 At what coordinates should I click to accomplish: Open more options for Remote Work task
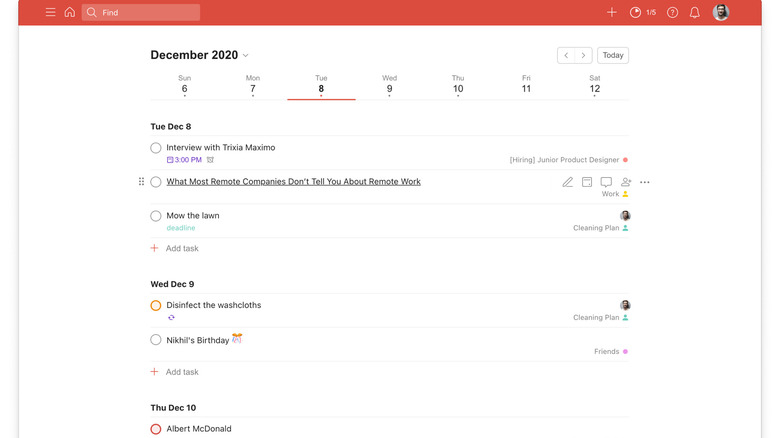pyautogui.click(x=645, y=182)
